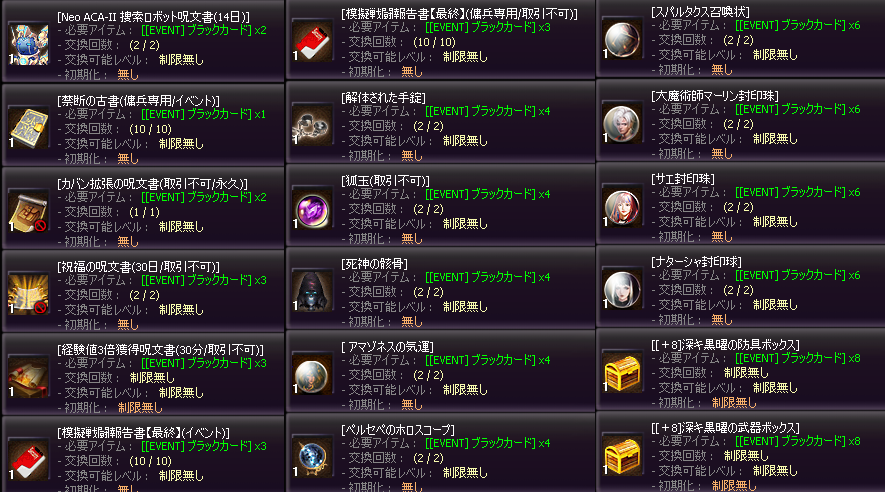Select the [死神の骸骨] exchange entry title

[374, 263]
